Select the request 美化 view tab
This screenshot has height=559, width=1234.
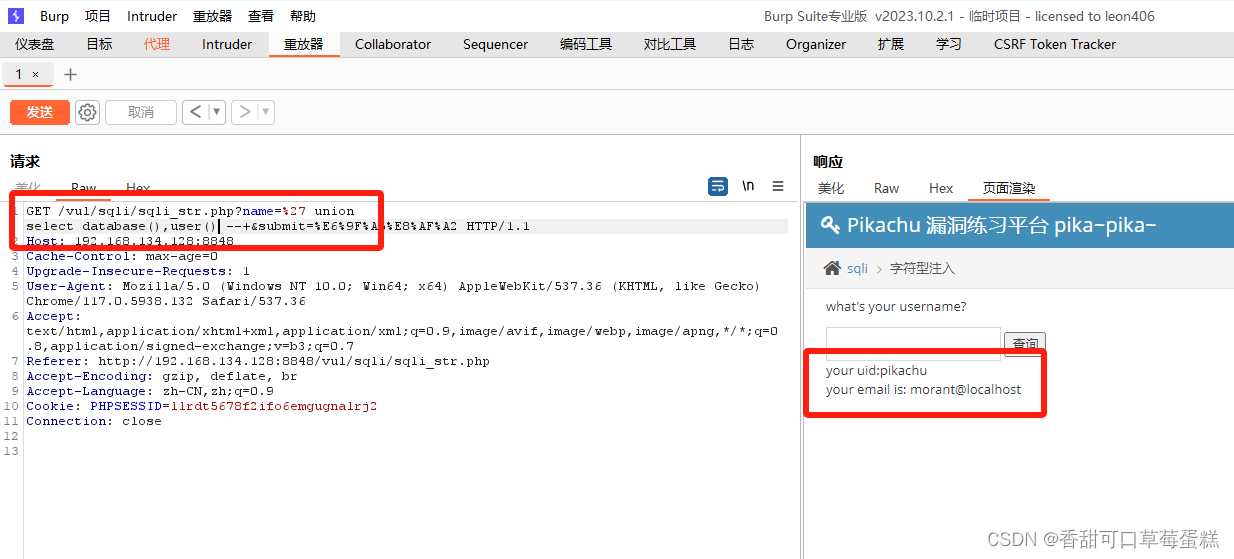click(x=28, y=187)
